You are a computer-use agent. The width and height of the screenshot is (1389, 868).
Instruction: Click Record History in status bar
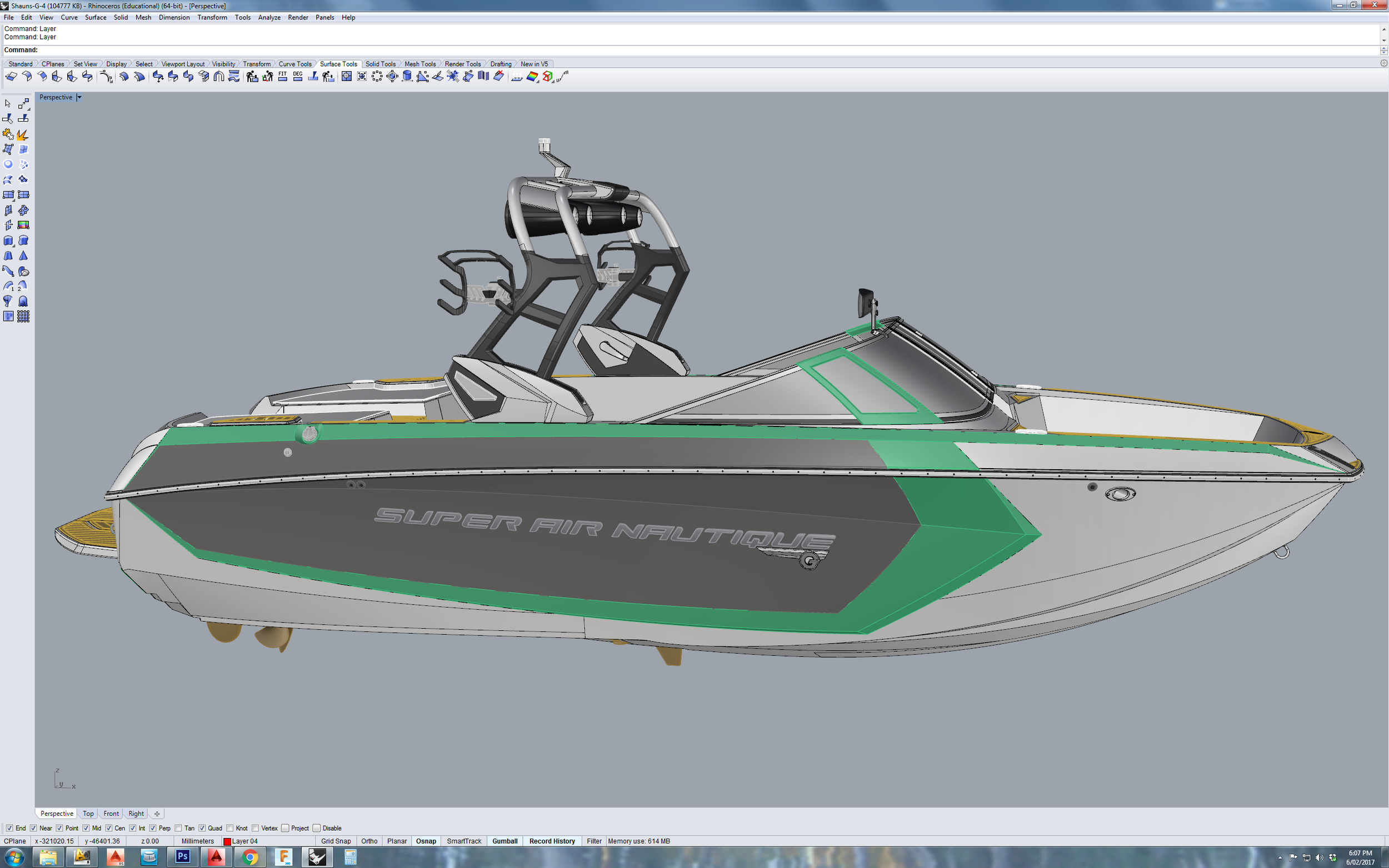point(551,841)
